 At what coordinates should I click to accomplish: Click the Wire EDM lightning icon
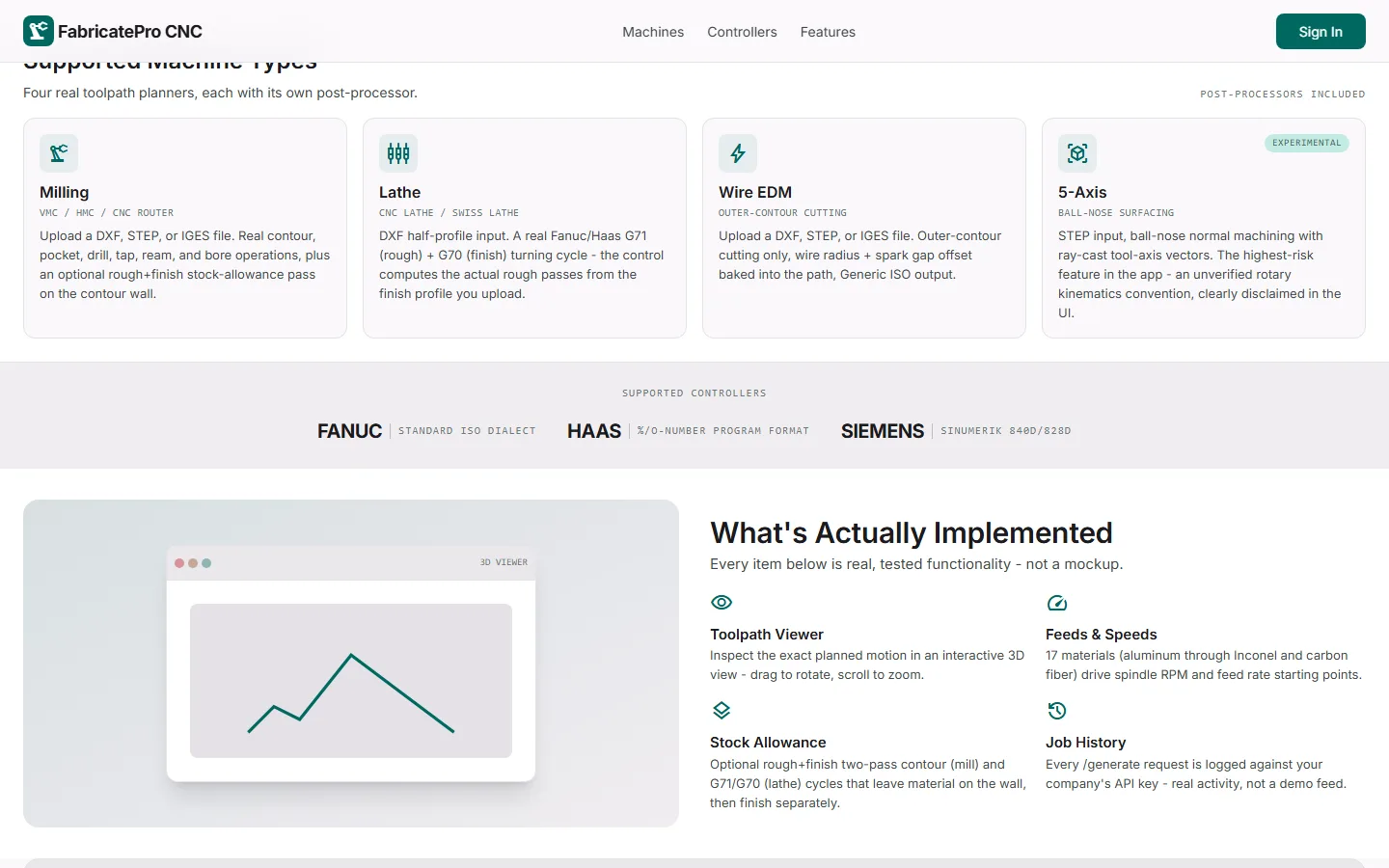point(738,153)
